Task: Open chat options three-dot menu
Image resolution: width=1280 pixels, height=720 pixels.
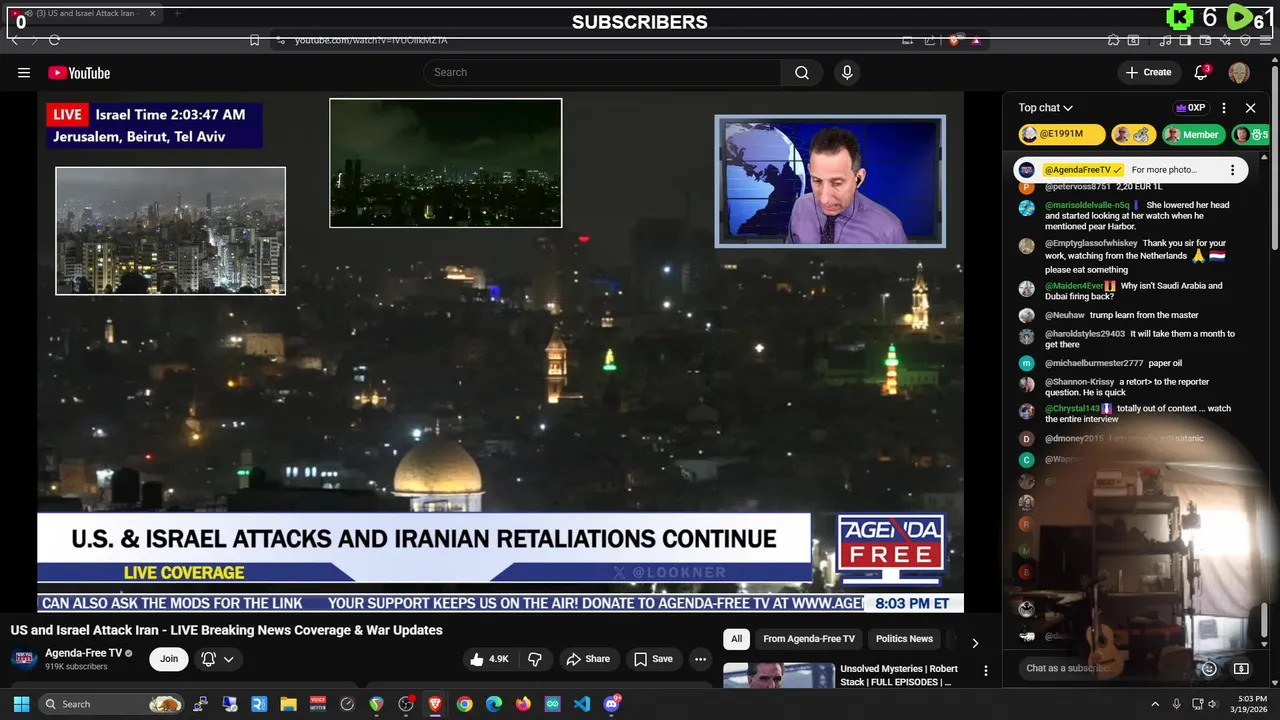Action: (x=1224, y=108)
